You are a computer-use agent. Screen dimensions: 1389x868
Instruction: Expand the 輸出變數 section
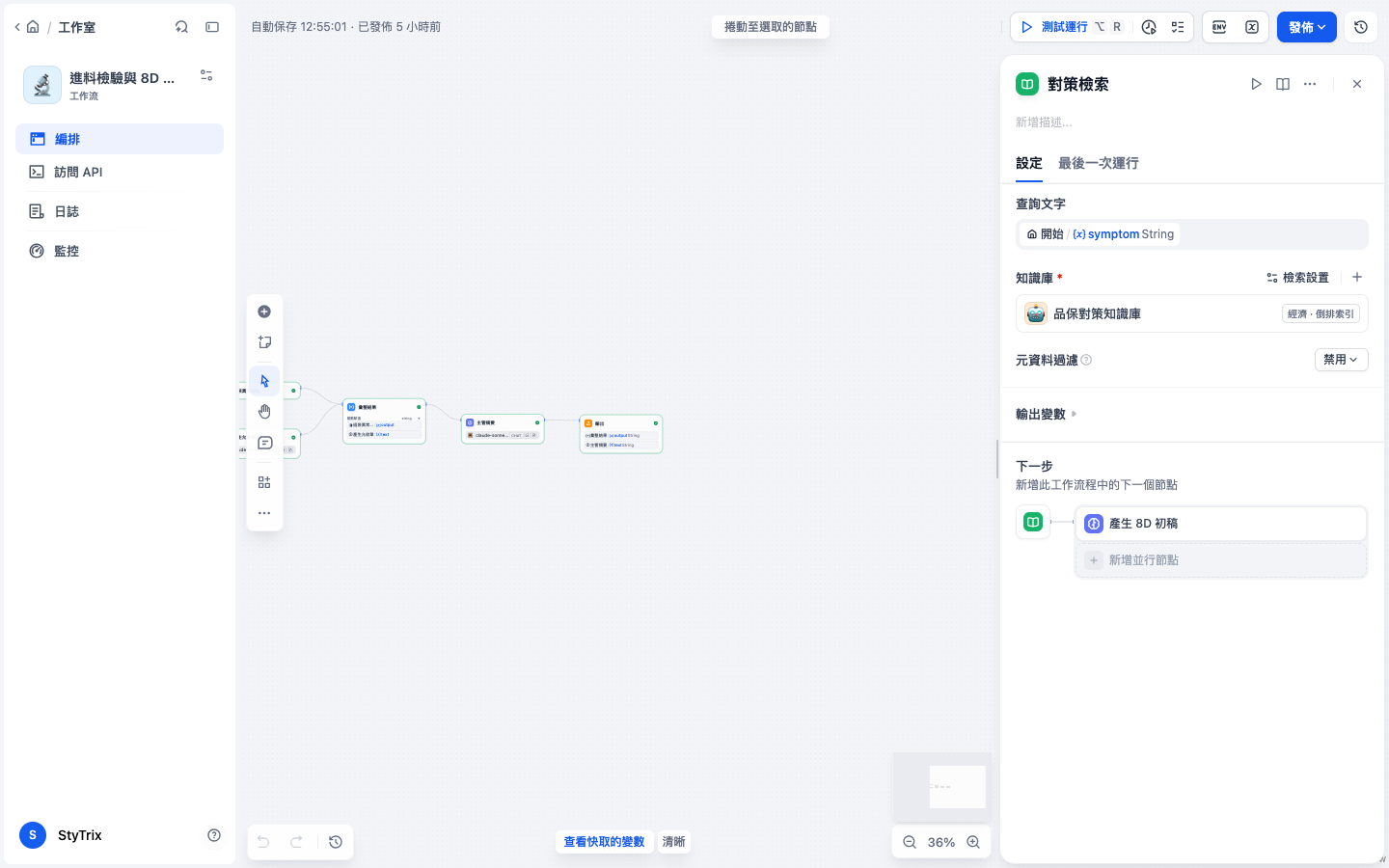pyautogui.click(x=1047, y=414)
